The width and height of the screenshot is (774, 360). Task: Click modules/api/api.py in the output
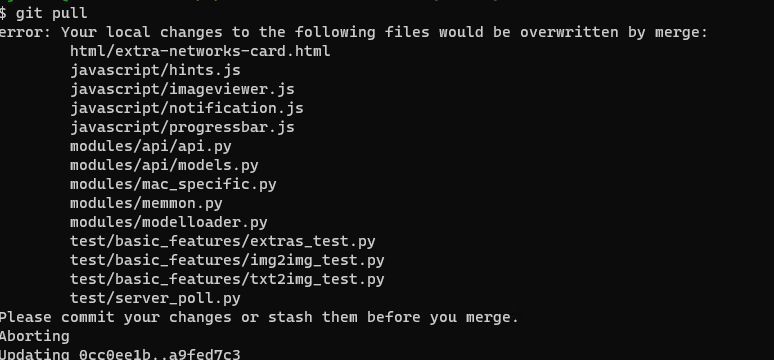(x=151, y=147)
